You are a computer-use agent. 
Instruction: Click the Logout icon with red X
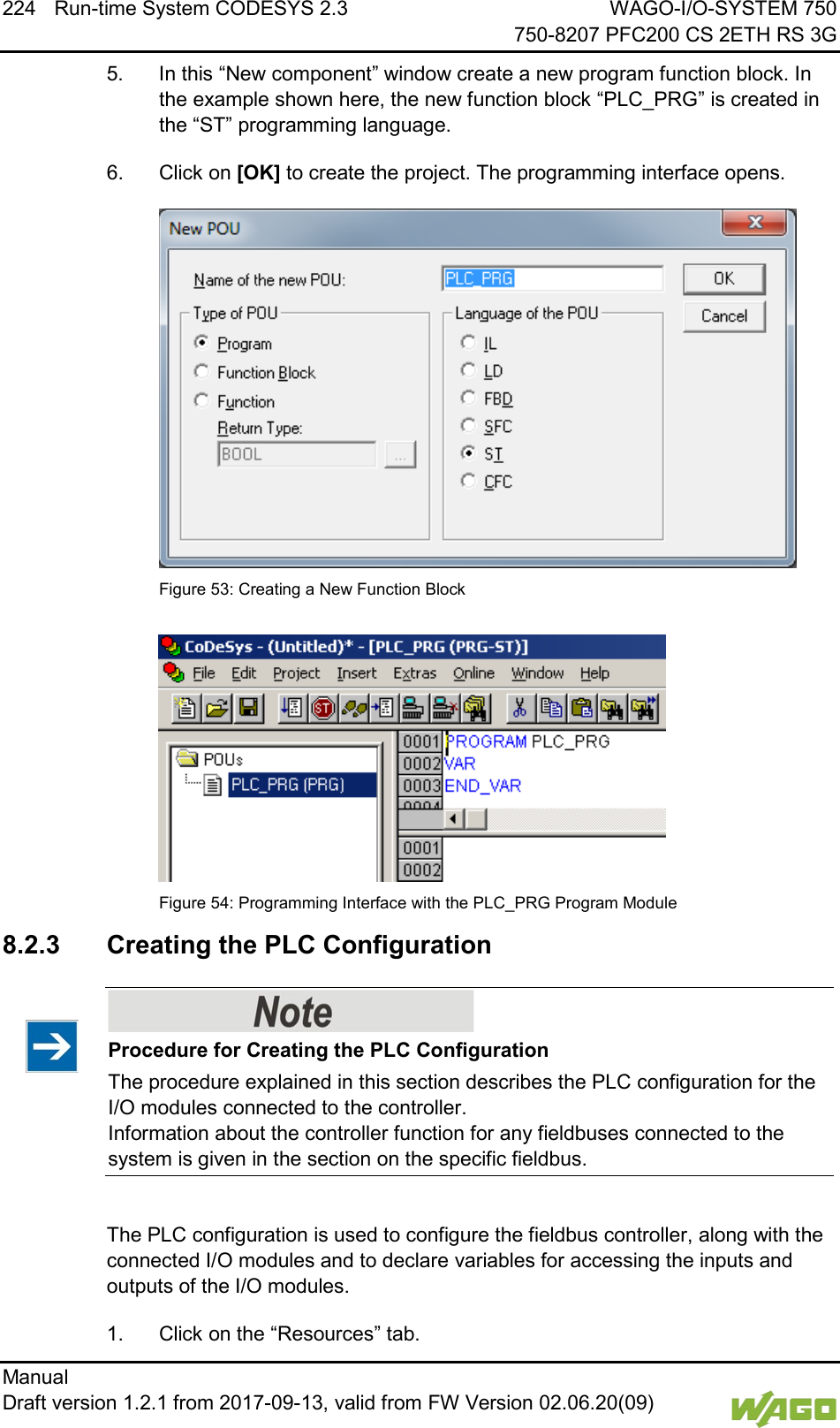443,708
